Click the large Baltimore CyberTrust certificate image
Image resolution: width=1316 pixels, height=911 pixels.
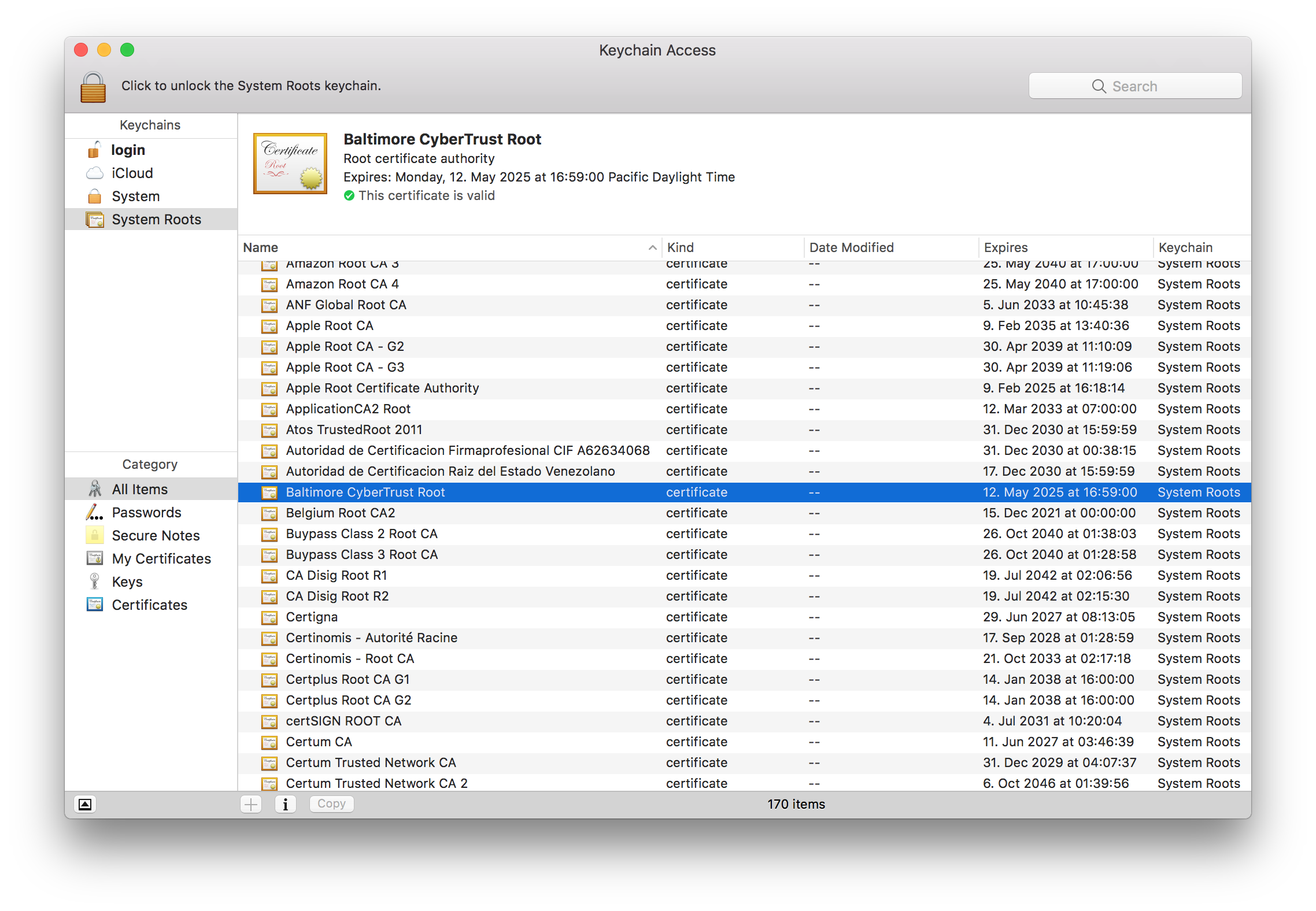point(290,164)
